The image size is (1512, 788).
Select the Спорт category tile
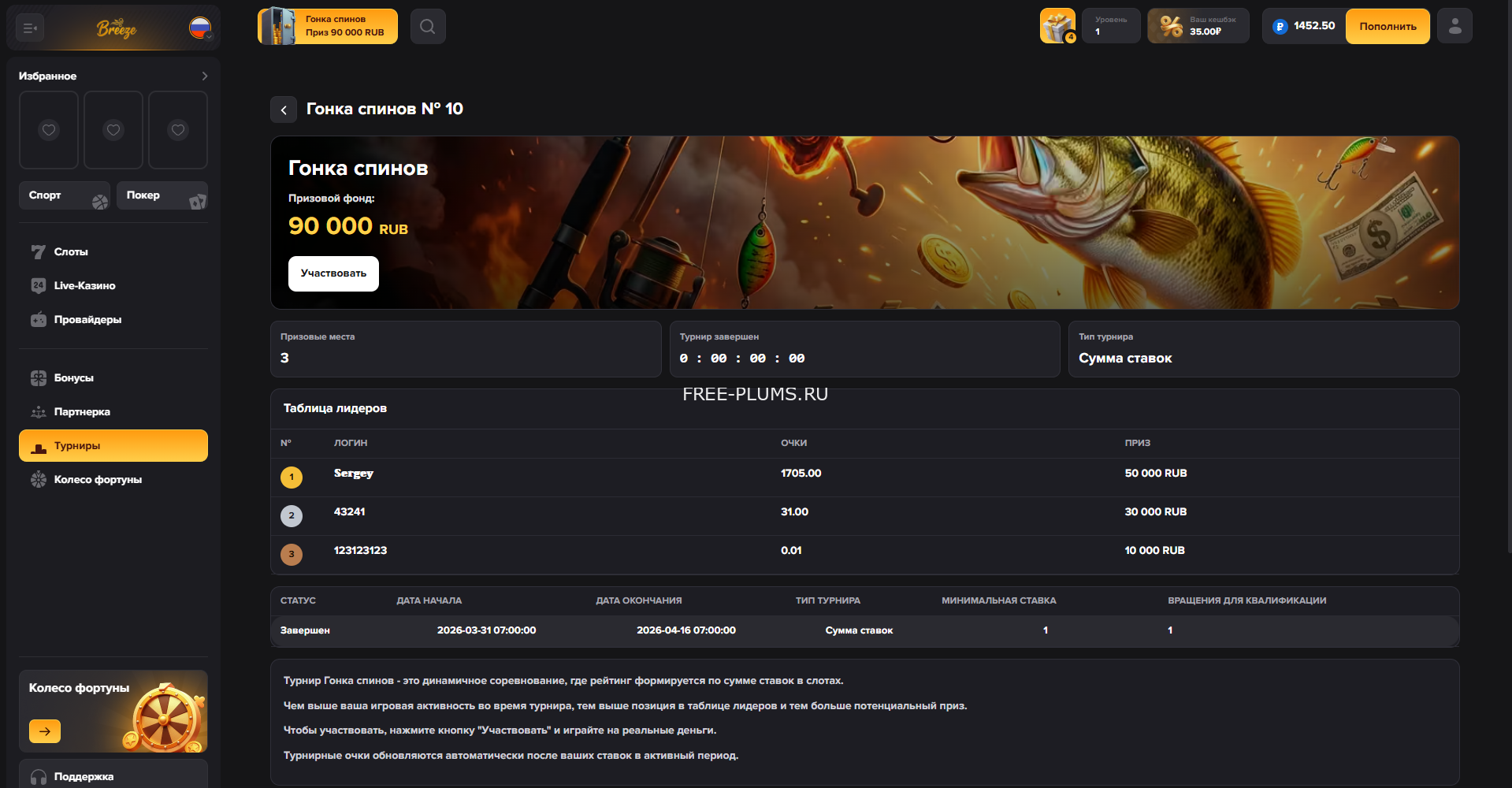(65, 195)
